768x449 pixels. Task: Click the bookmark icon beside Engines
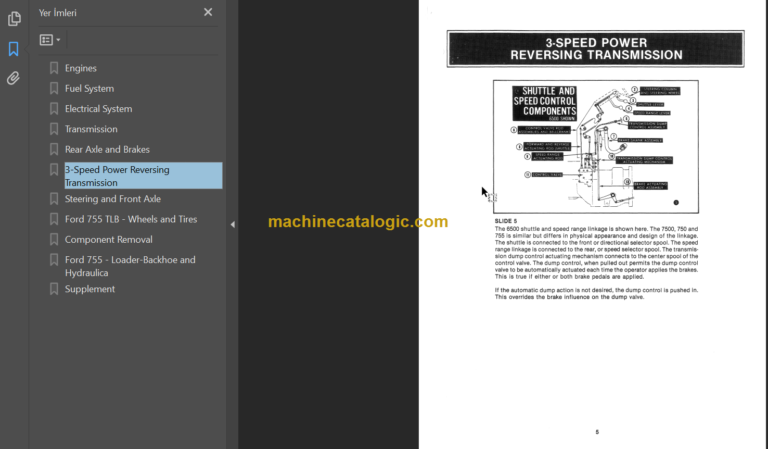(54, 68)
